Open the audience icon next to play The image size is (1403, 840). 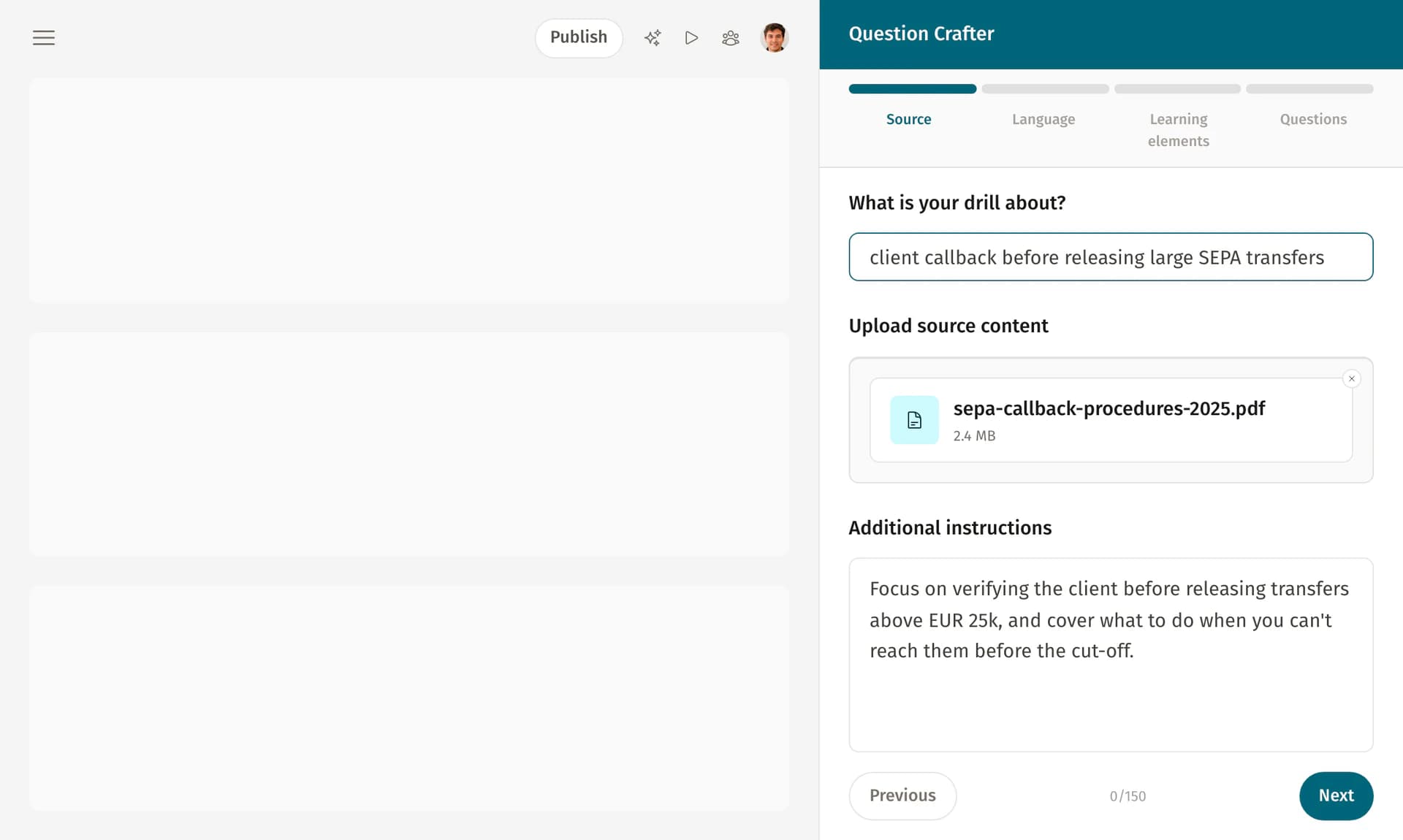tap(731, 37)
